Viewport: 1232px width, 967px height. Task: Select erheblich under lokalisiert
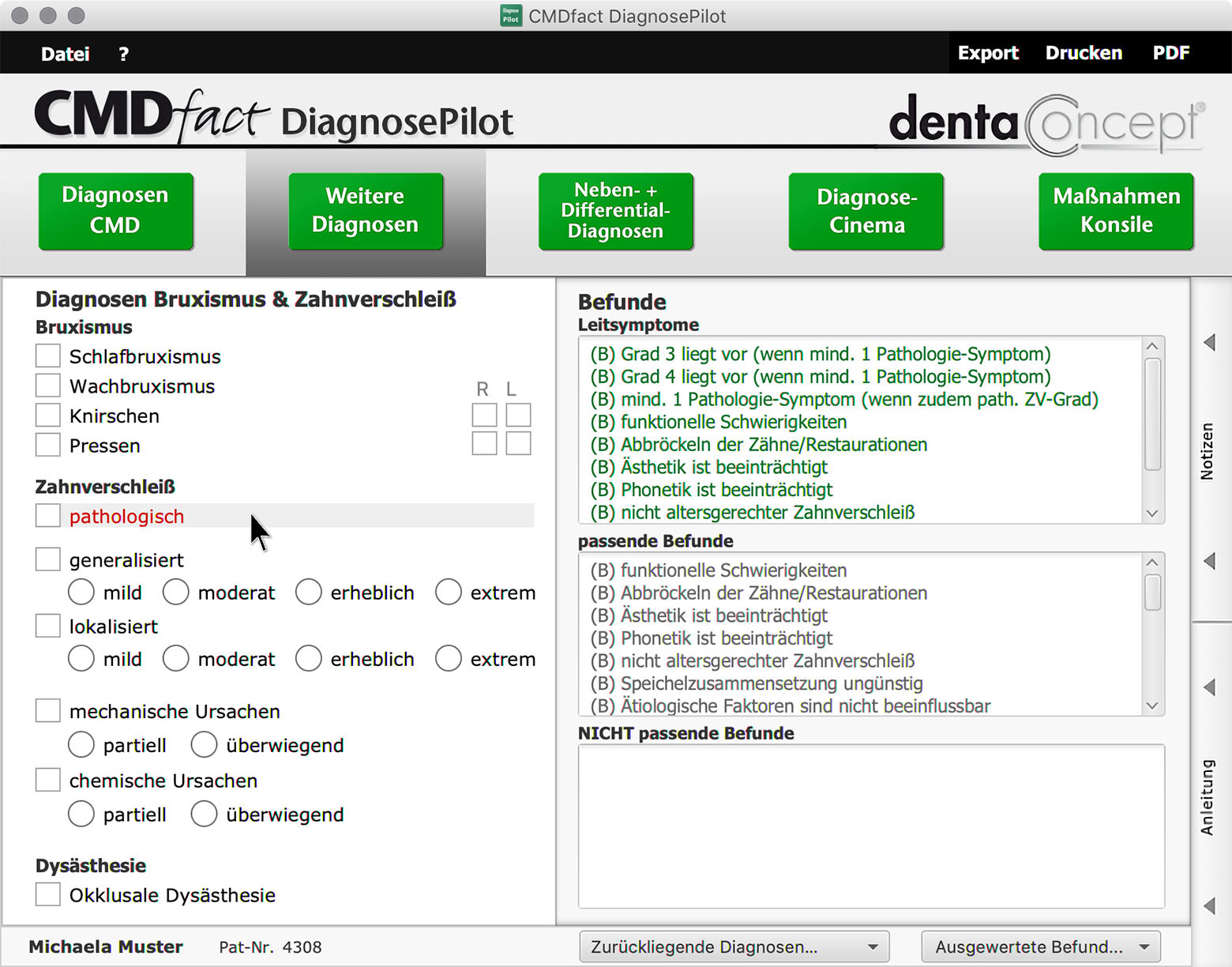point(309,658)
